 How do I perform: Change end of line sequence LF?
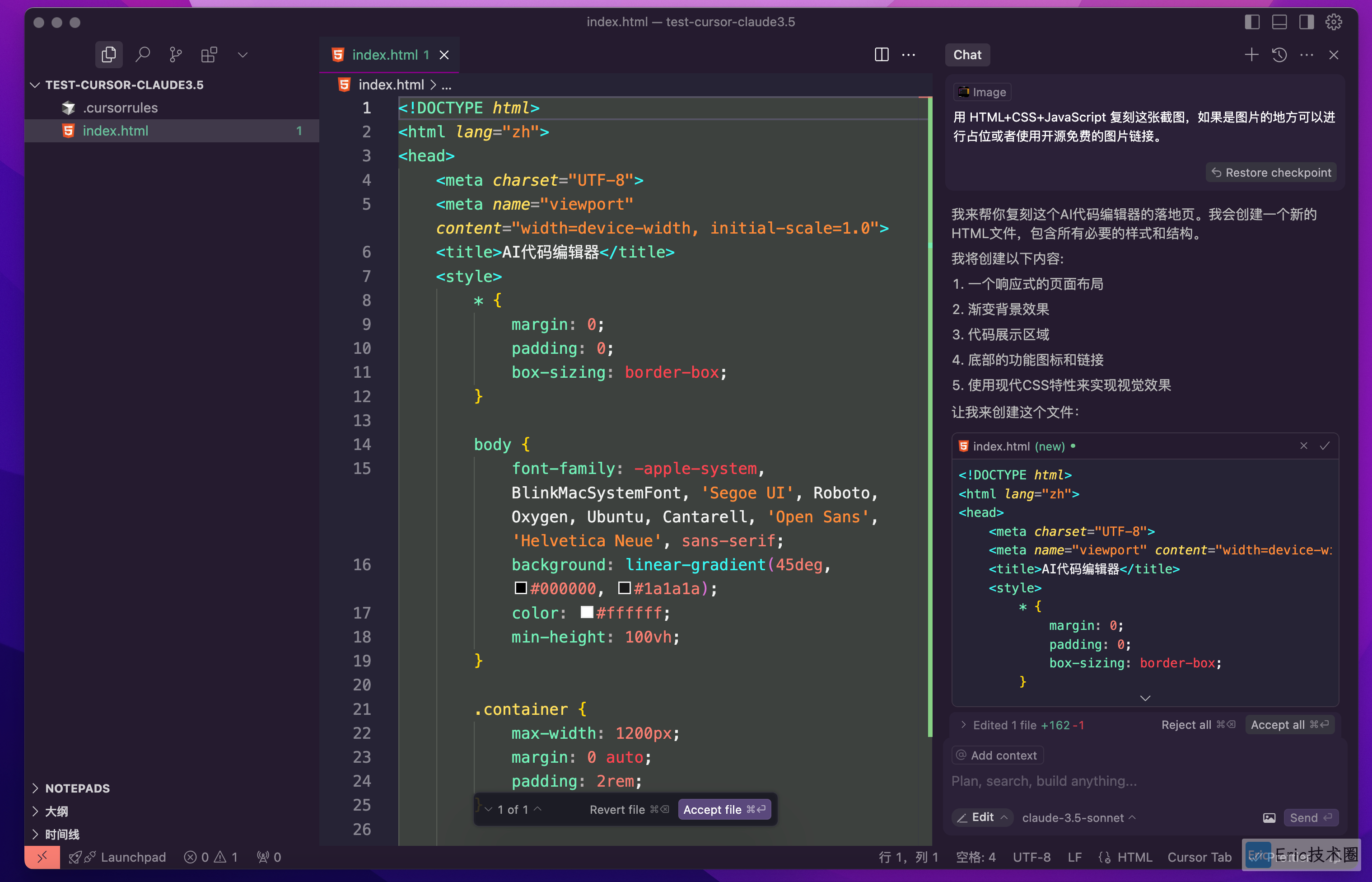point(1074,857)
